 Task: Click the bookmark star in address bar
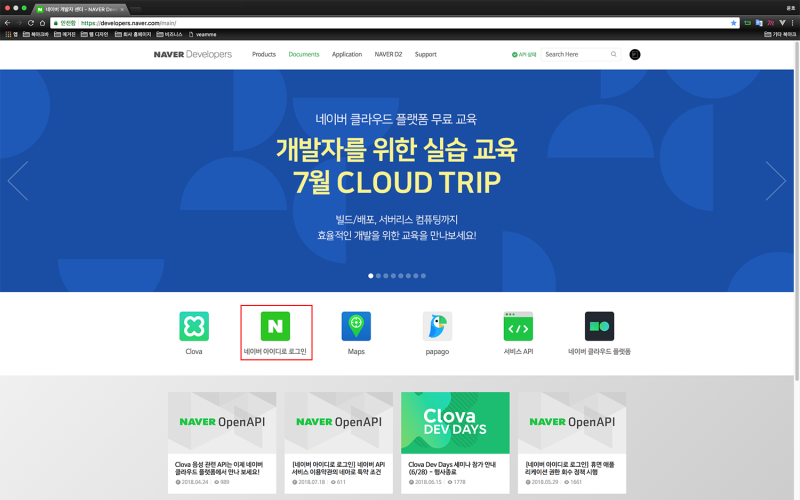pos(734,23)
